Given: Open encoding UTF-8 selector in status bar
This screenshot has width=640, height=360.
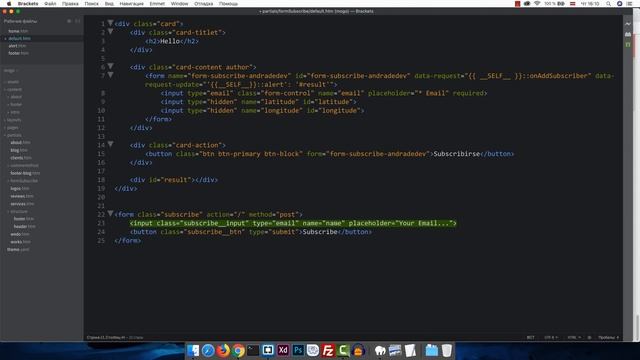Looking at the screenshot, I should click(551, 338).
